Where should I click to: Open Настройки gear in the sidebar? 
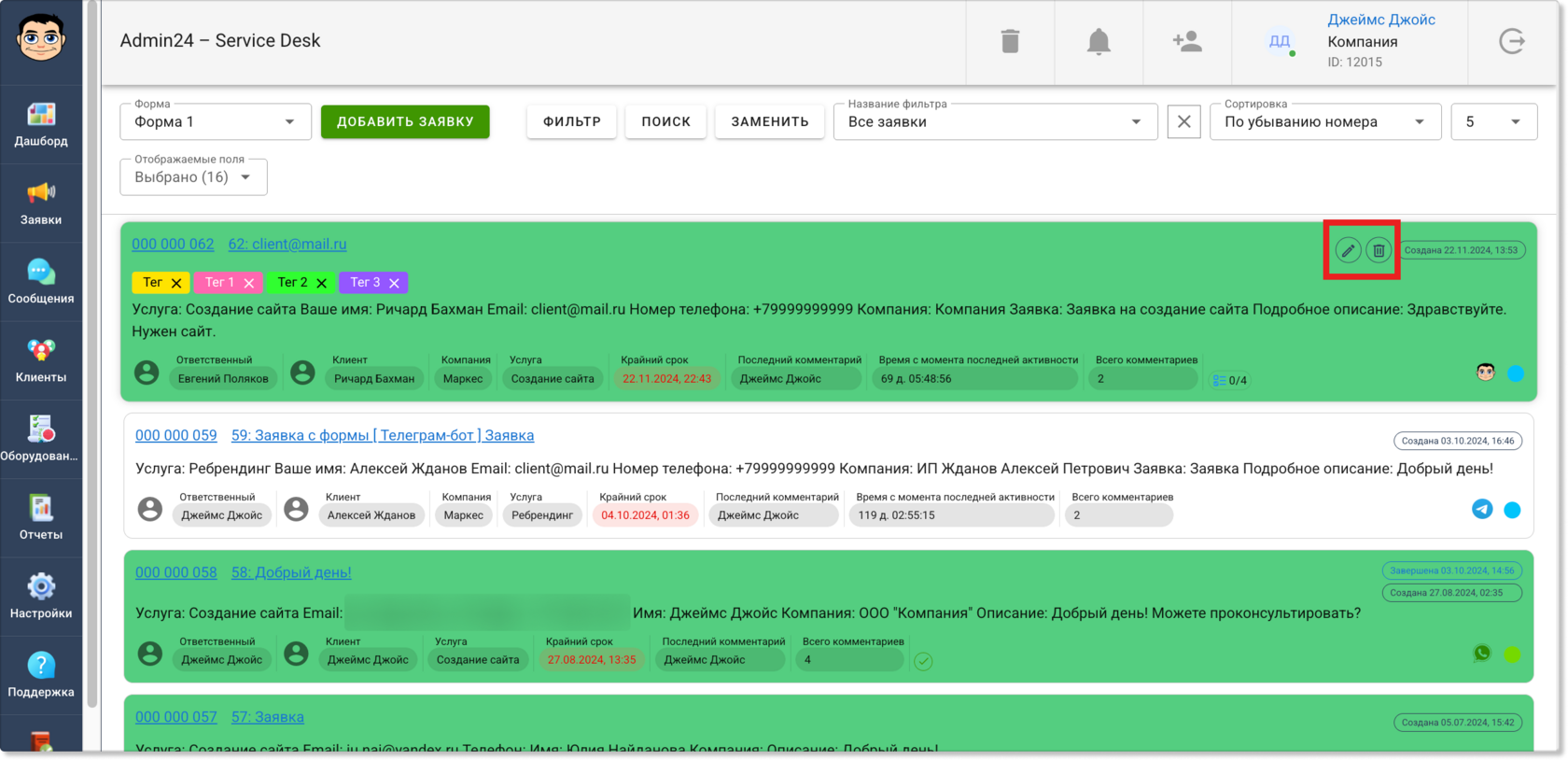pos(41,596)
